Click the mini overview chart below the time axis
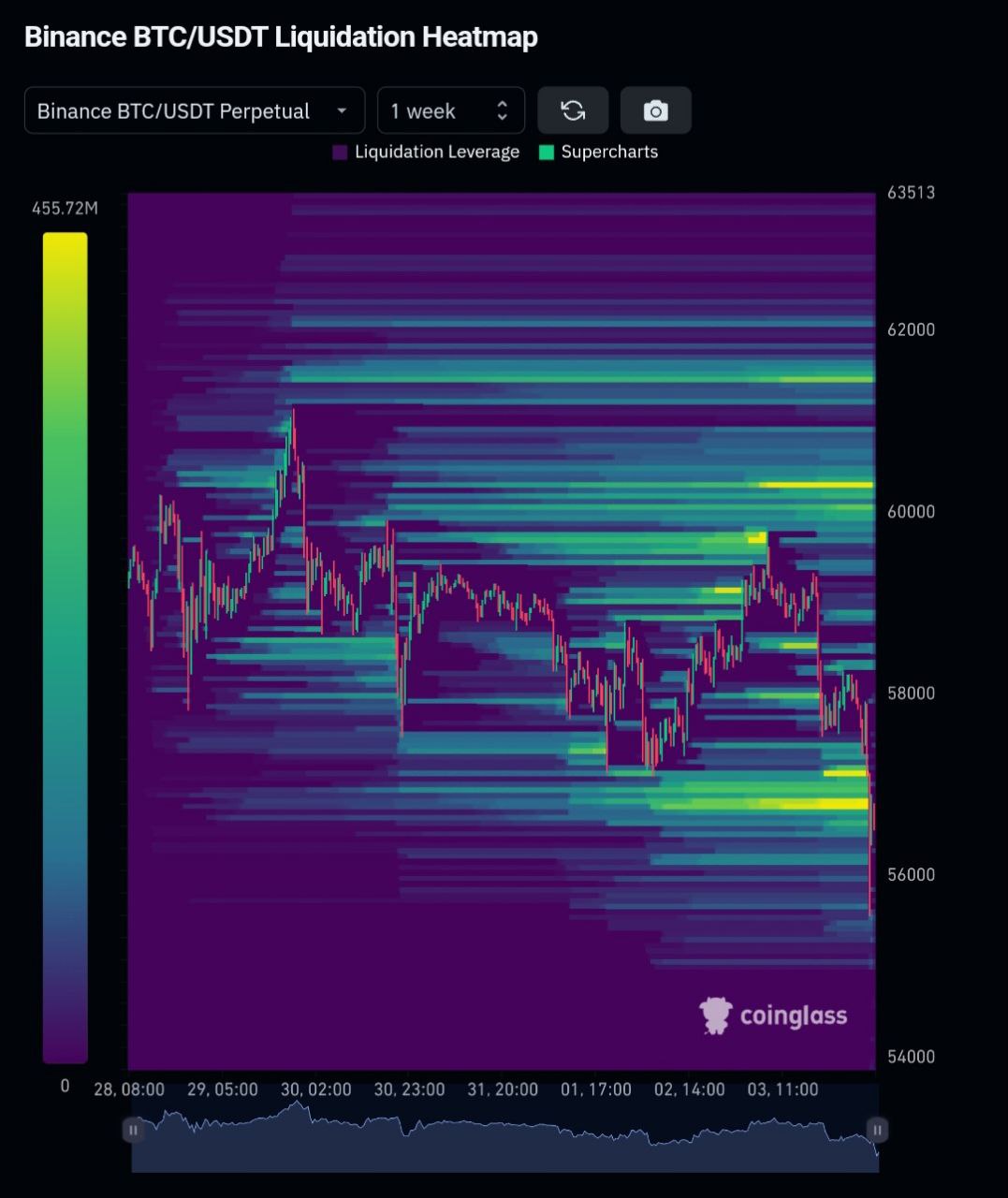This screenshot has width=1008, height=1198. (x=505, y=1137)
